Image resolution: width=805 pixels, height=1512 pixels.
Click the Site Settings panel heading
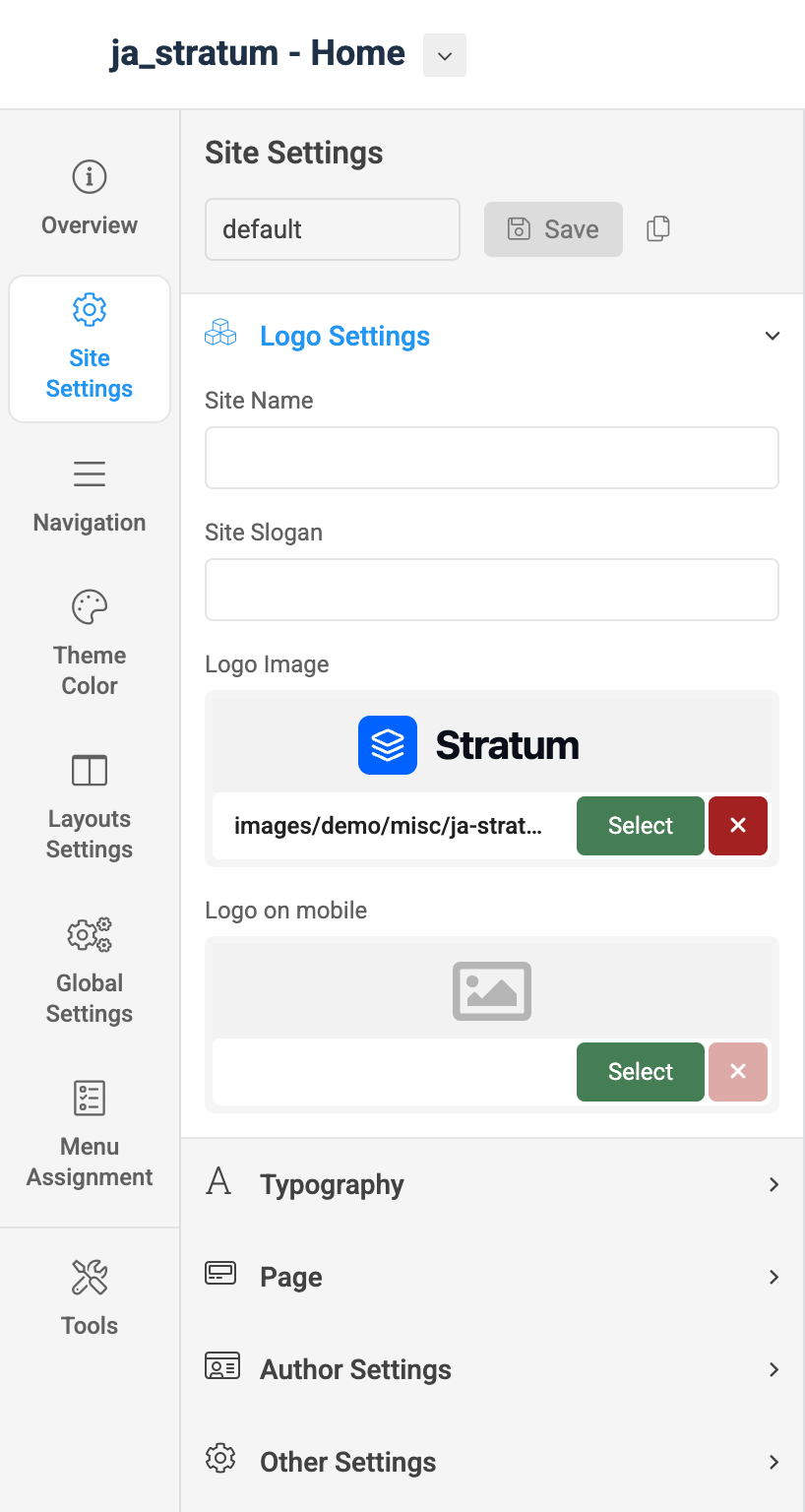tap(294, 154)
